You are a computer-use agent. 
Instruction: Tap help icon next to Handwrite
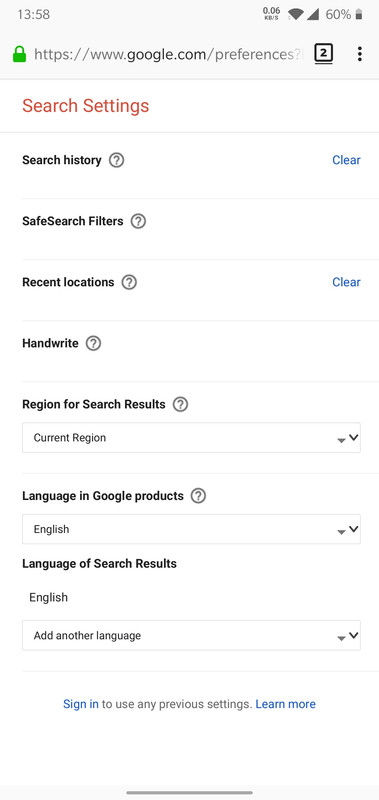pyautogui.click(x=93, y=343)
